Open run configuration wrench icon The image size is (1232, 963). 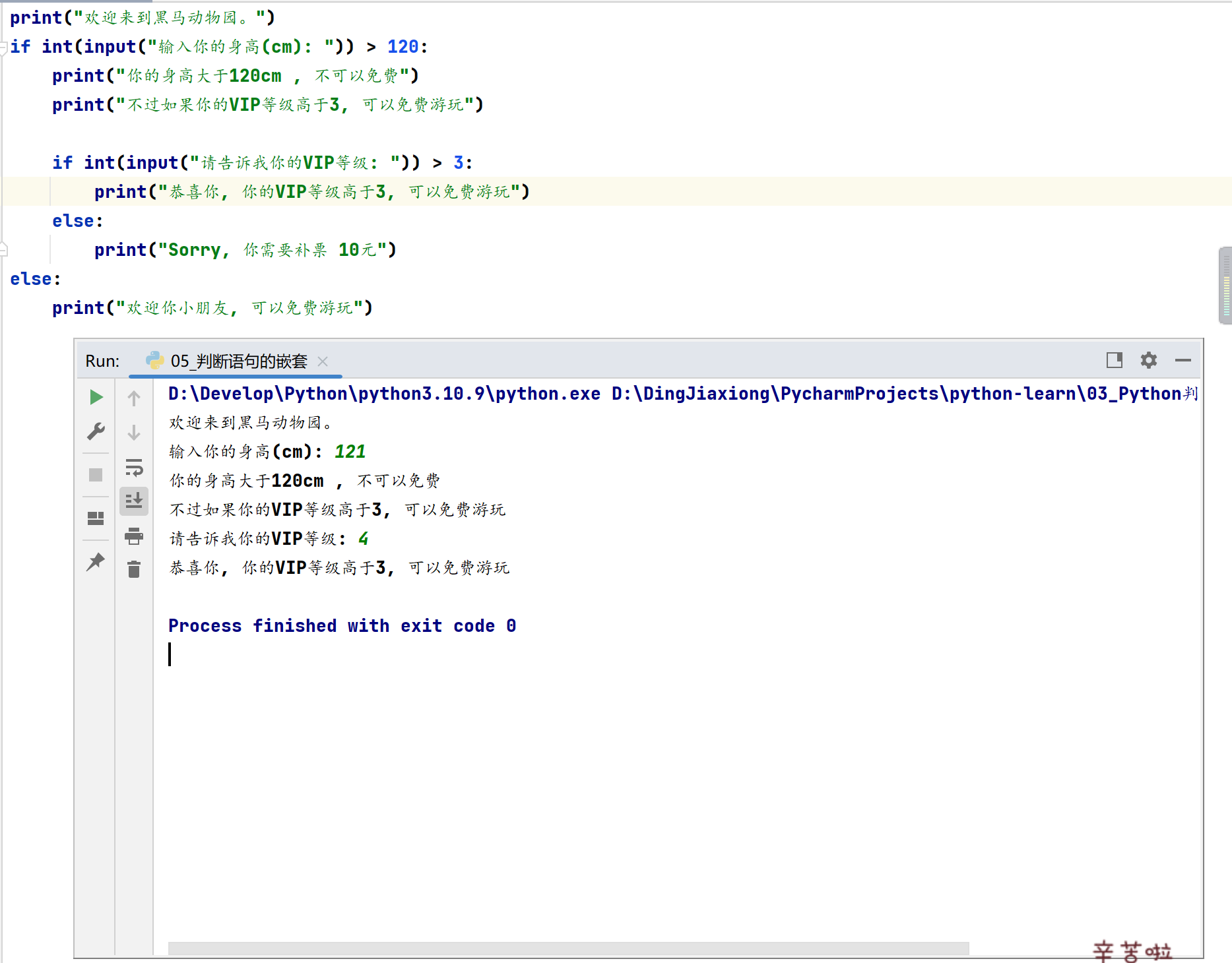coord(96,431)
